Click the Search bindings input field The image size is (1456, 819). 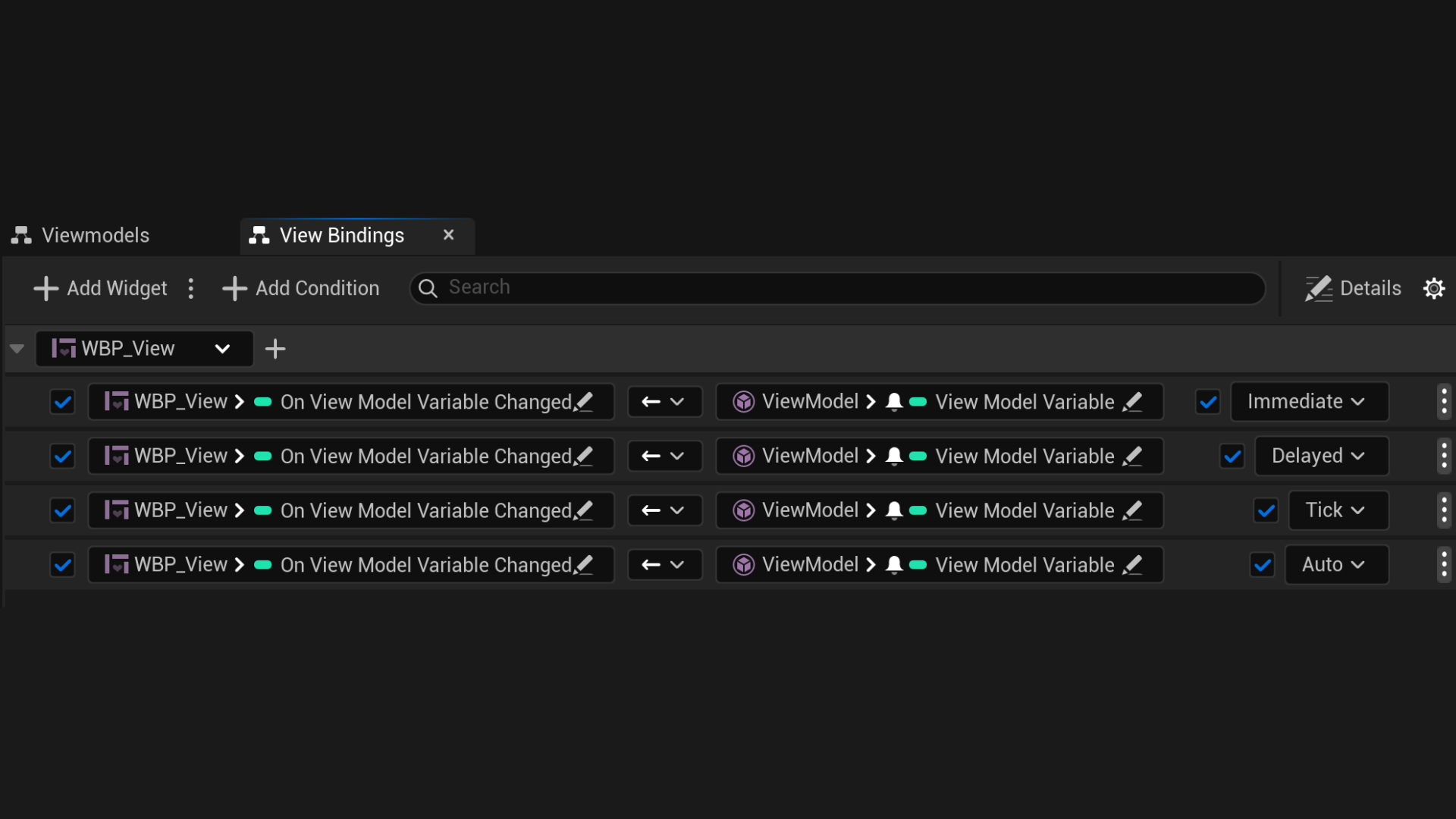(x=834, y=288)
